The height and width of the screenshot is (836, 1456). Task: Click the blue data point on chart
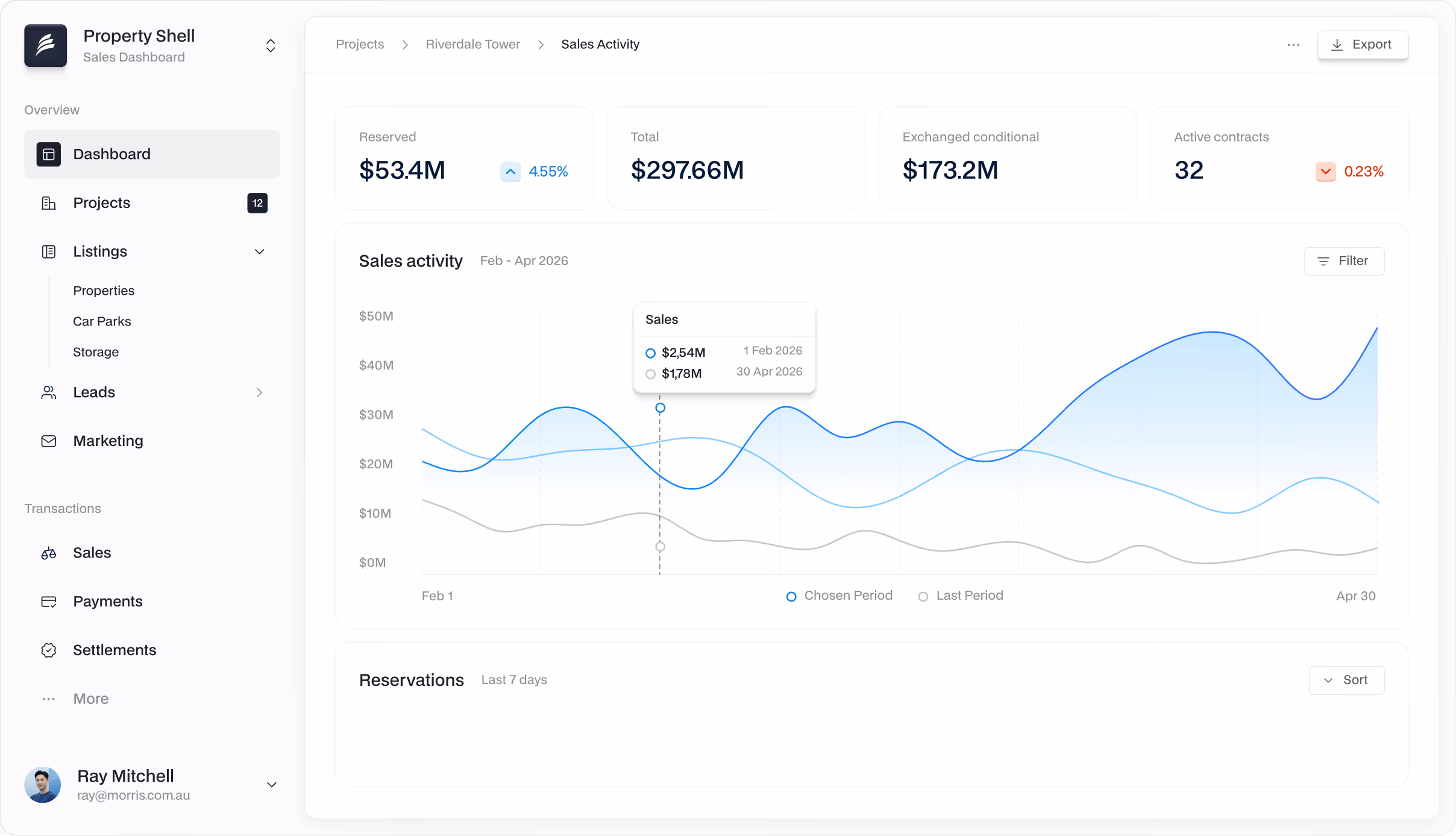point(660,408)
